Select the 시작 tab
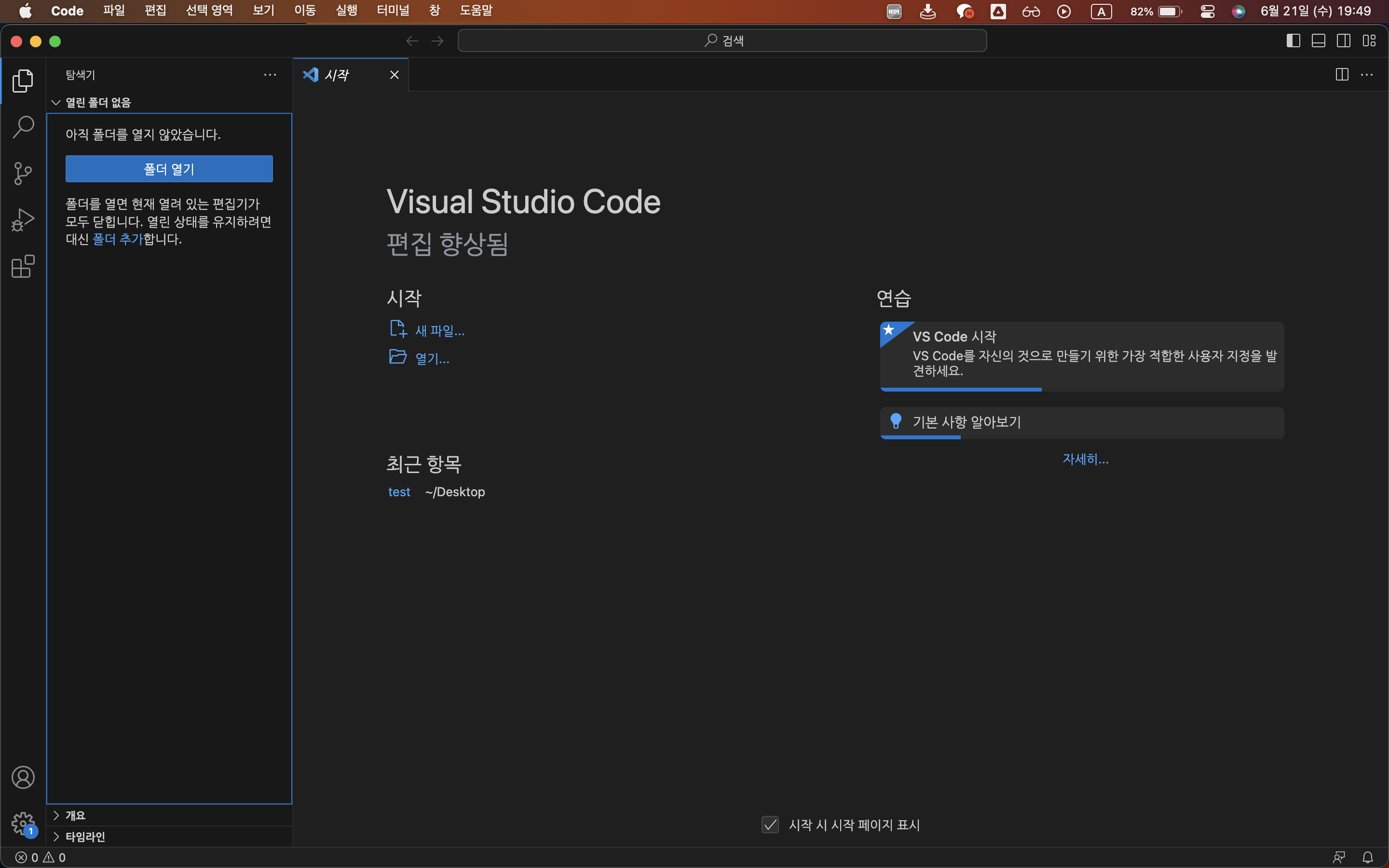Viewport: 1389px width, 868px height. tap(338, 75)
